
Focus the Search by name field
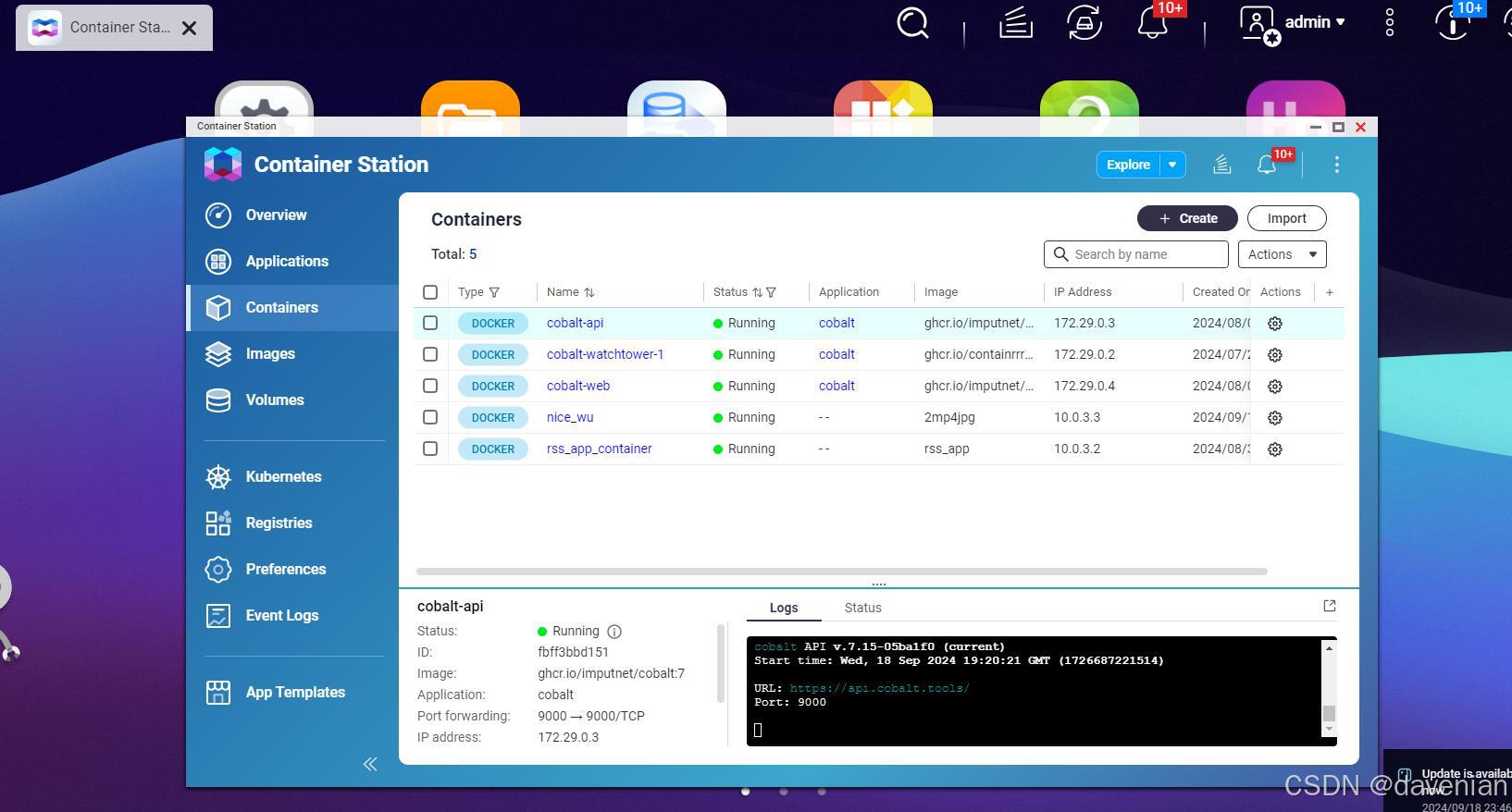[1136, 254]
